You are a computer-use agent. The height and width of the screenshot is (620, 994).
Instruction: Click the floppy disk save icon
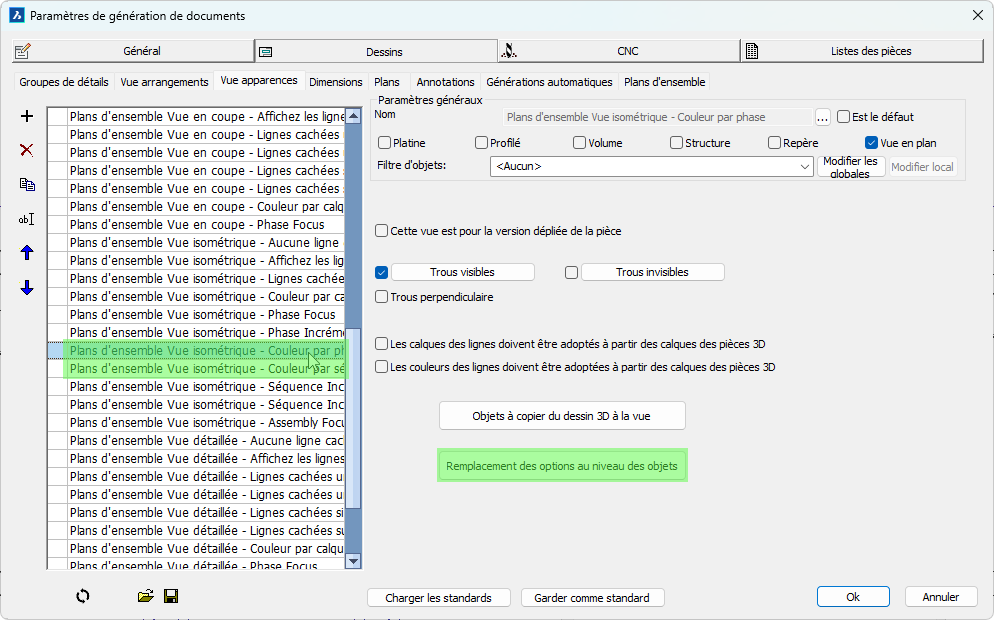171,596
